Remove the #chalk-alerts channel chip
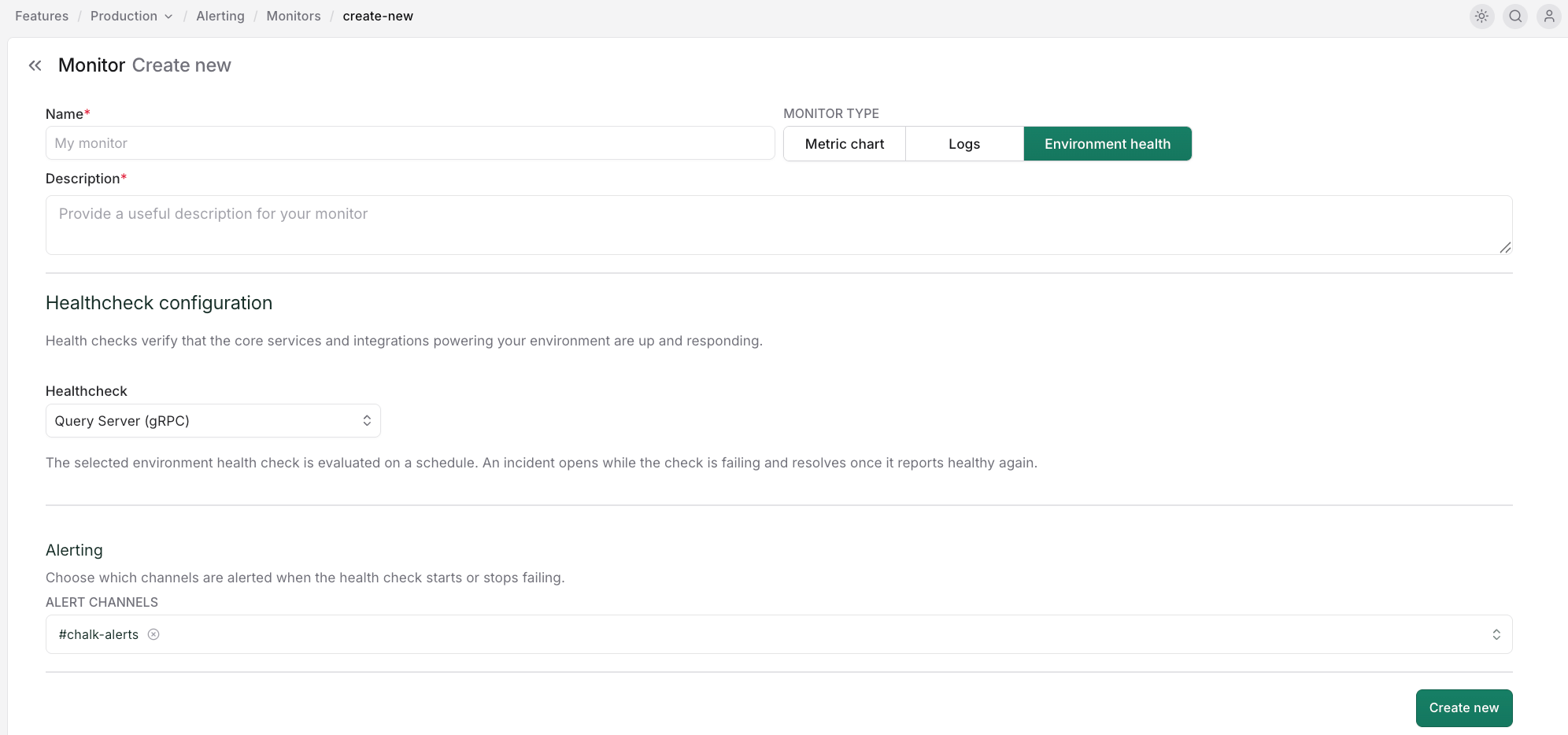 point(153,634)
